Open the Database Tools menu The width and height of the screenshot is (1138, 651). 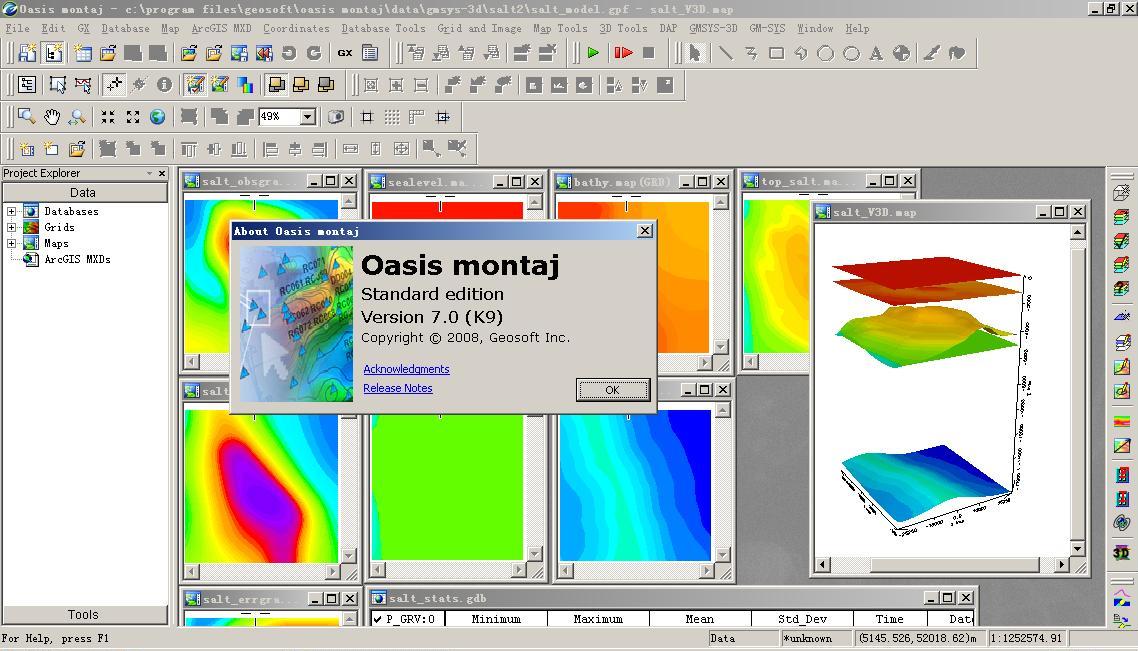click(383, 28)
